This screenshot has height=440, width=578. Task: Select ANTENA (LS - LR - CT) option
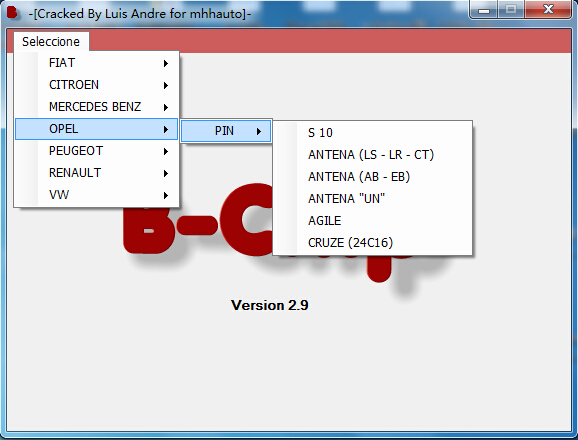click(x=372, y=155)
